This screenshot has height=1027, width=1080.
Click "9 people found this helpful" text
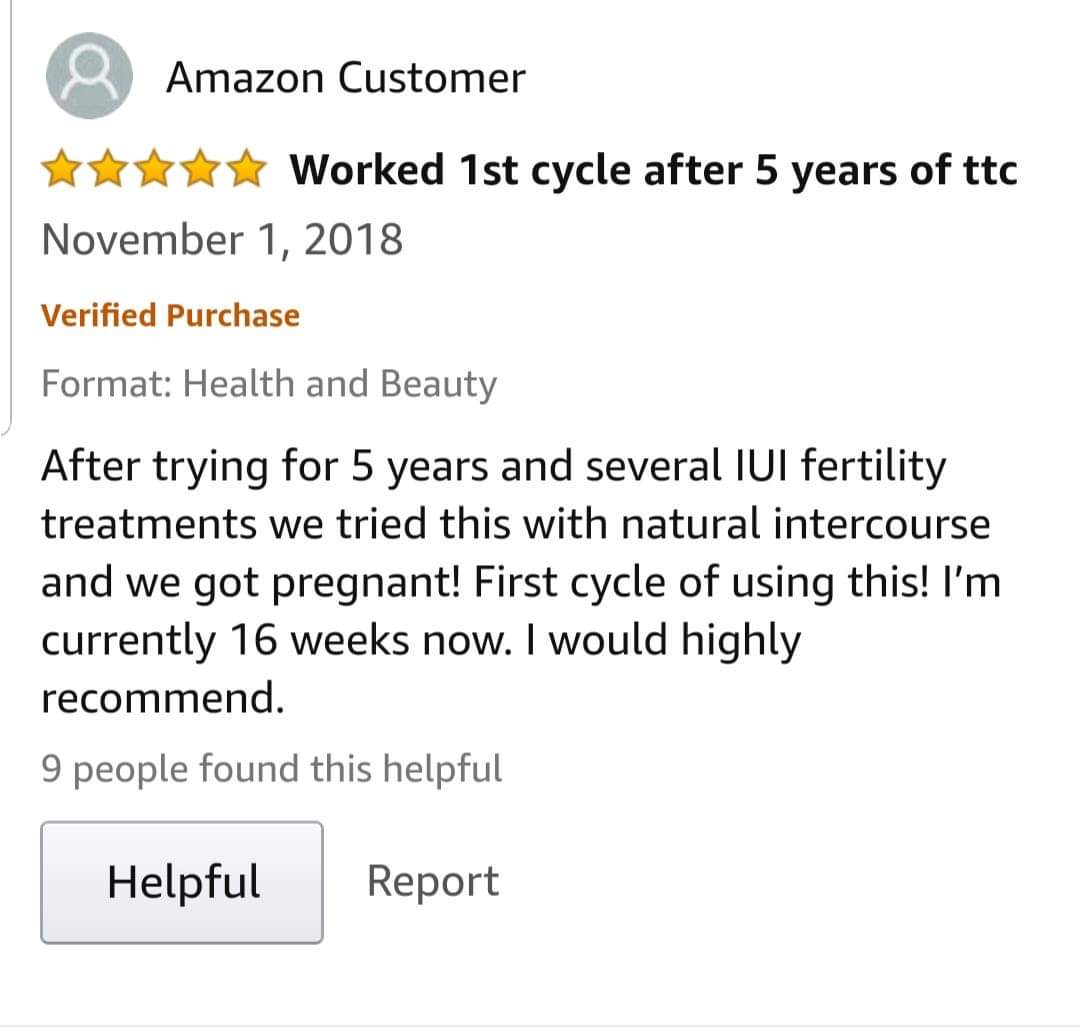[x=271, y=769]
